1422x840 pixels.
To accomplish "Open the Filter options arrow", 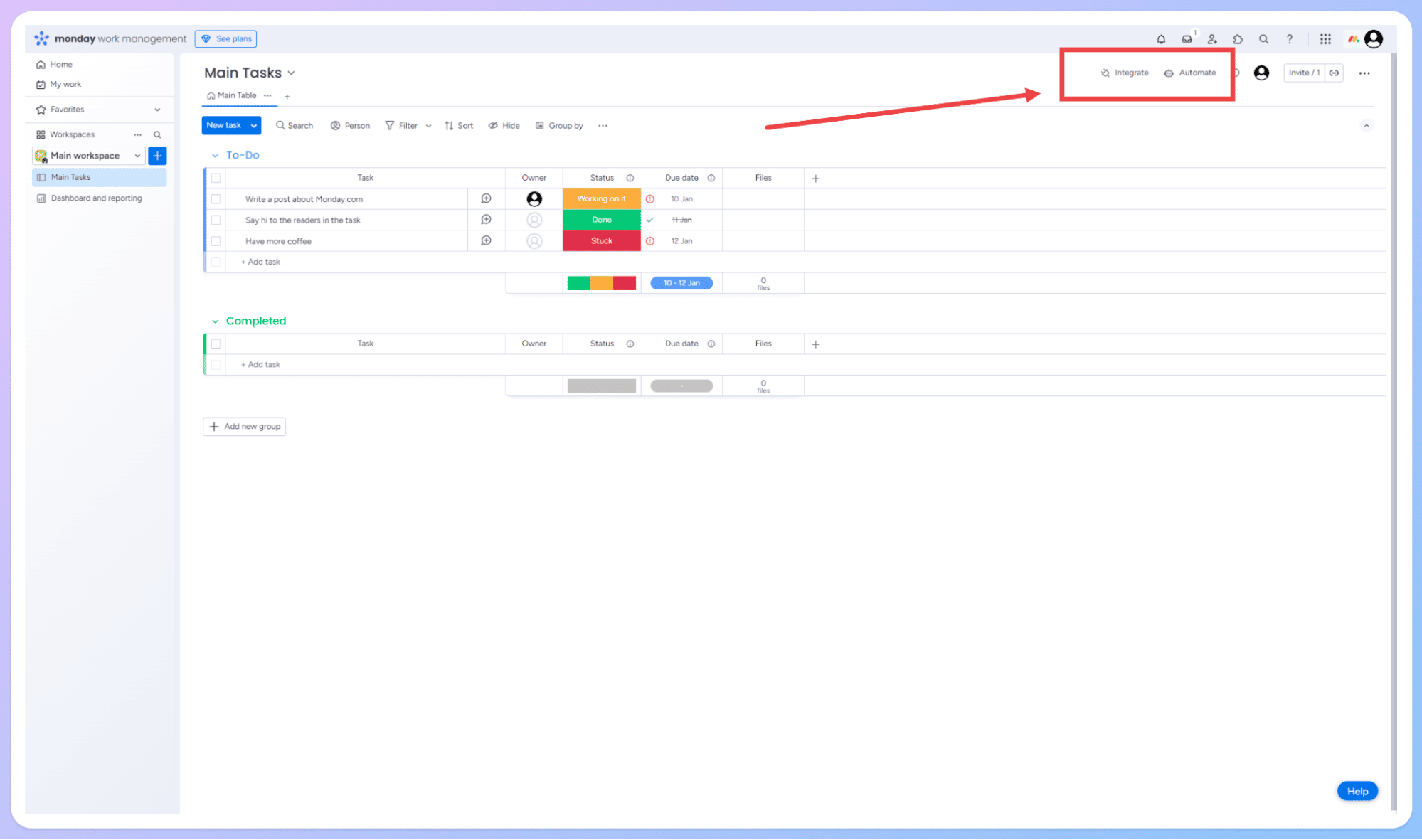I will [428, 126].
